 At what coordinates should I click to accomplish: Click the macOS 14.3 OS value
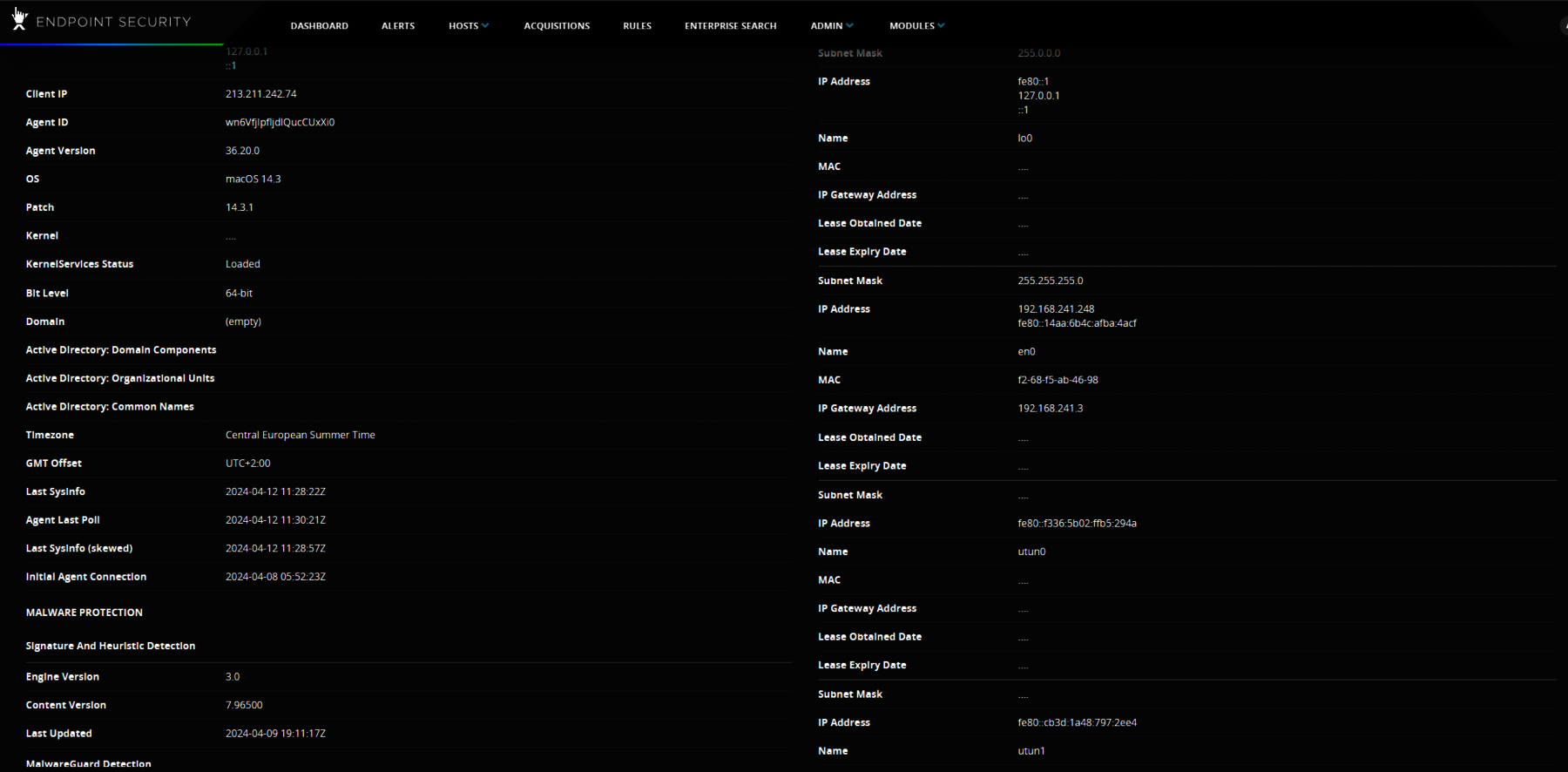tap(253, 179)
